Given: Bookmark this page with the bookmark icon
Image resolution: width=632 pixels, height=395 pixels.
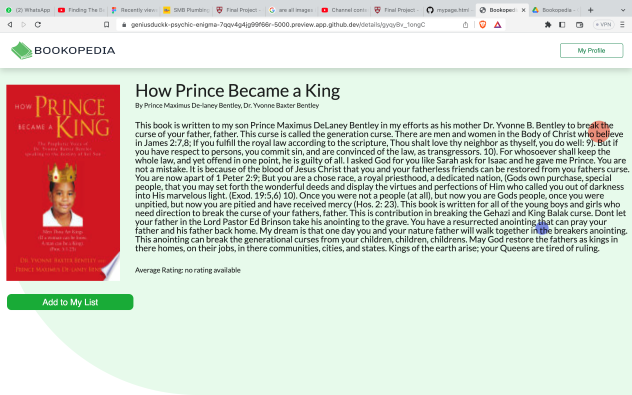Looking at the screenshot, I should pos(106,25).
